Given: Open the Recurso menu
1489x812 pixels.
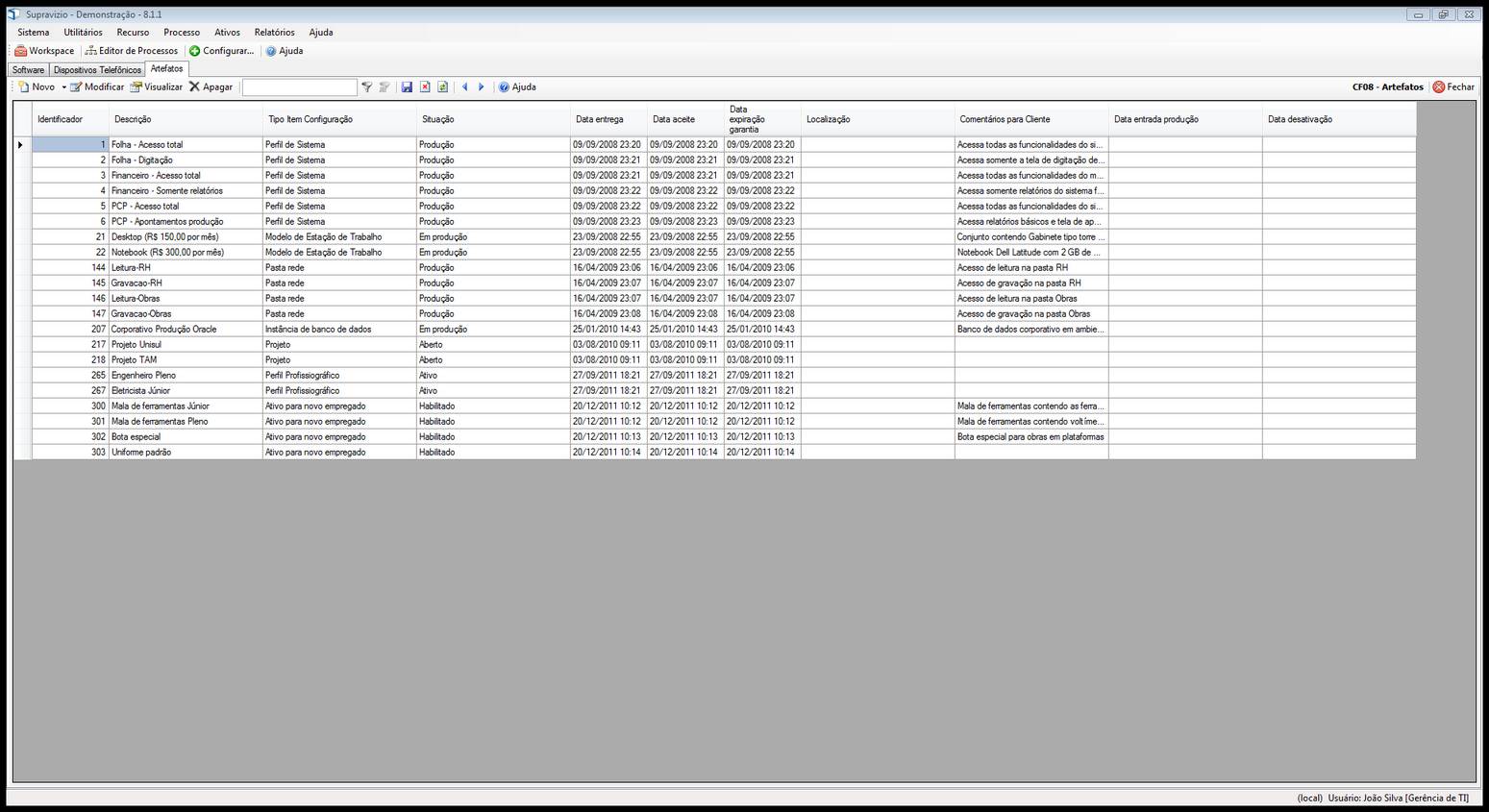Looking at the screenshot, I should [x=133, y=33].
